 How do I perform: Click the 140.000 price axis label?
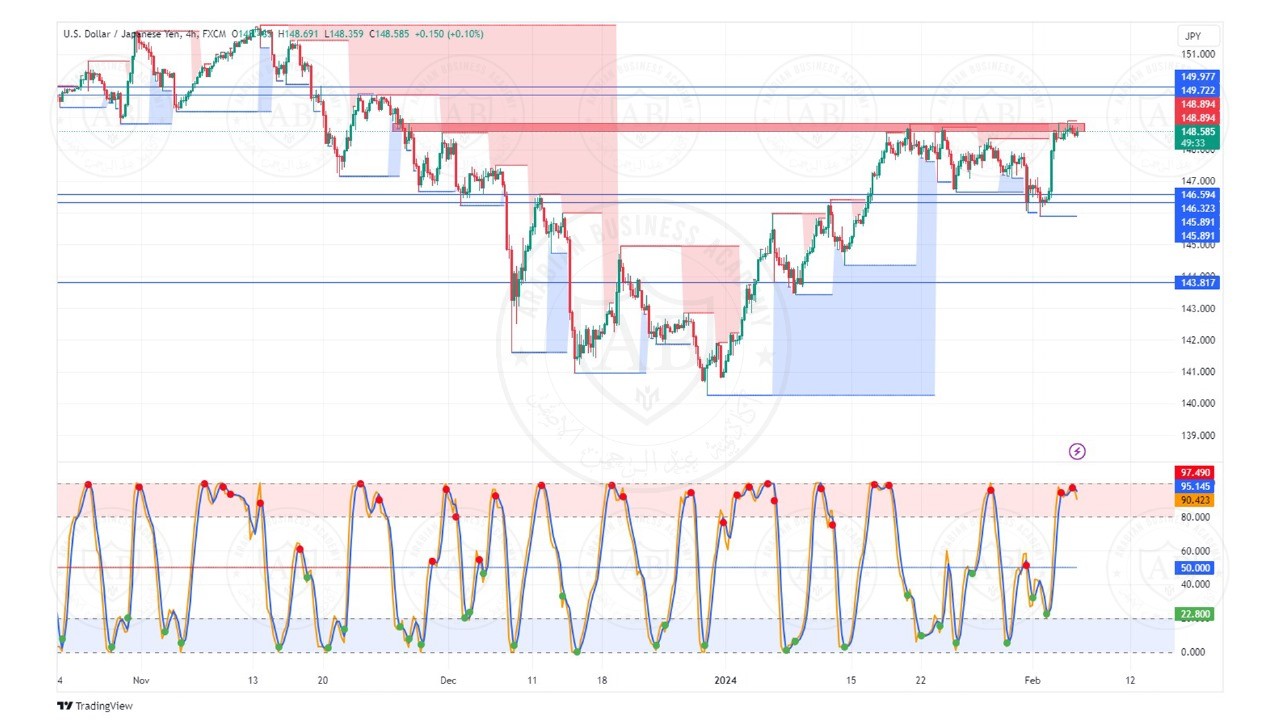tap(1198, 404)
